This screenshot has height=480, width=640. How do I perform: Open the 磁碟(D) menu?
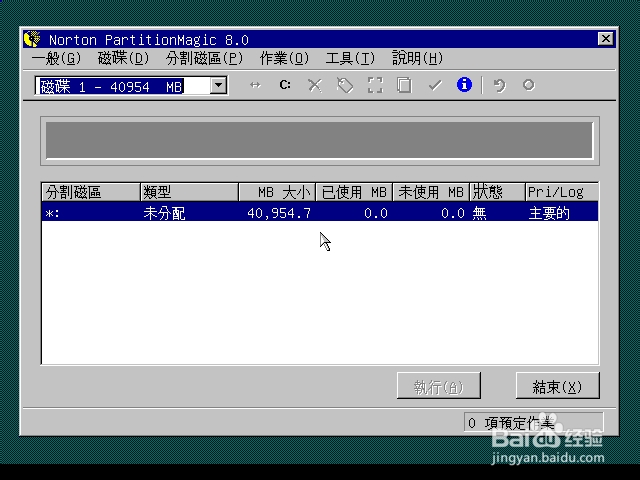coord(123,58)
